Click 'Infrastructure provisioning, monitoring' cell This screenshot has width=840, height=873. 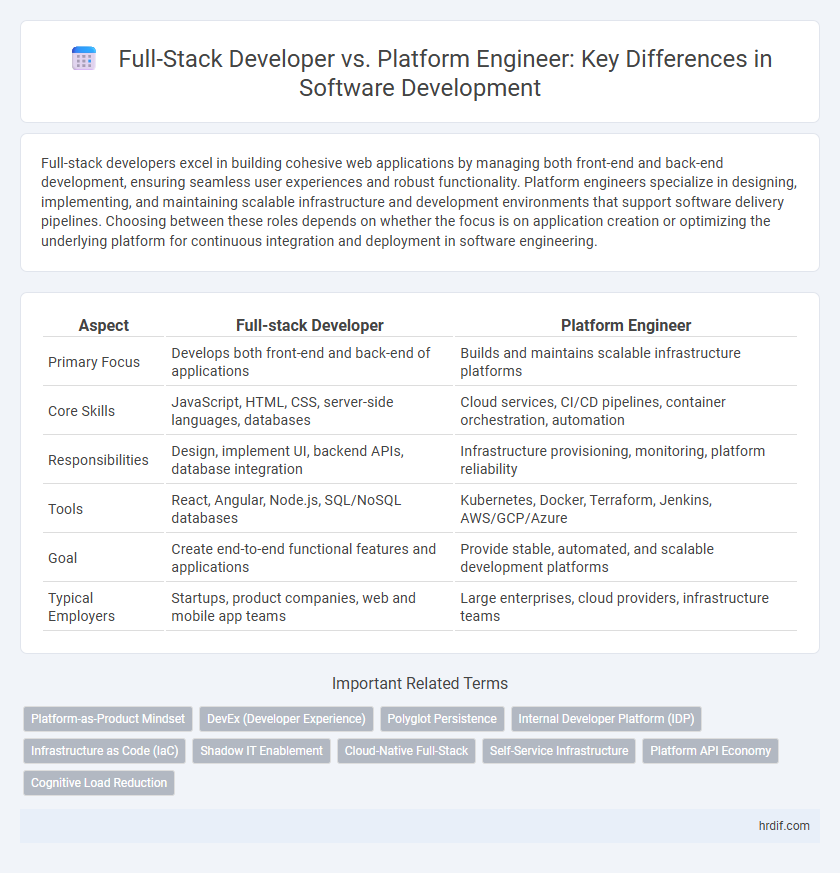(626, 460)
